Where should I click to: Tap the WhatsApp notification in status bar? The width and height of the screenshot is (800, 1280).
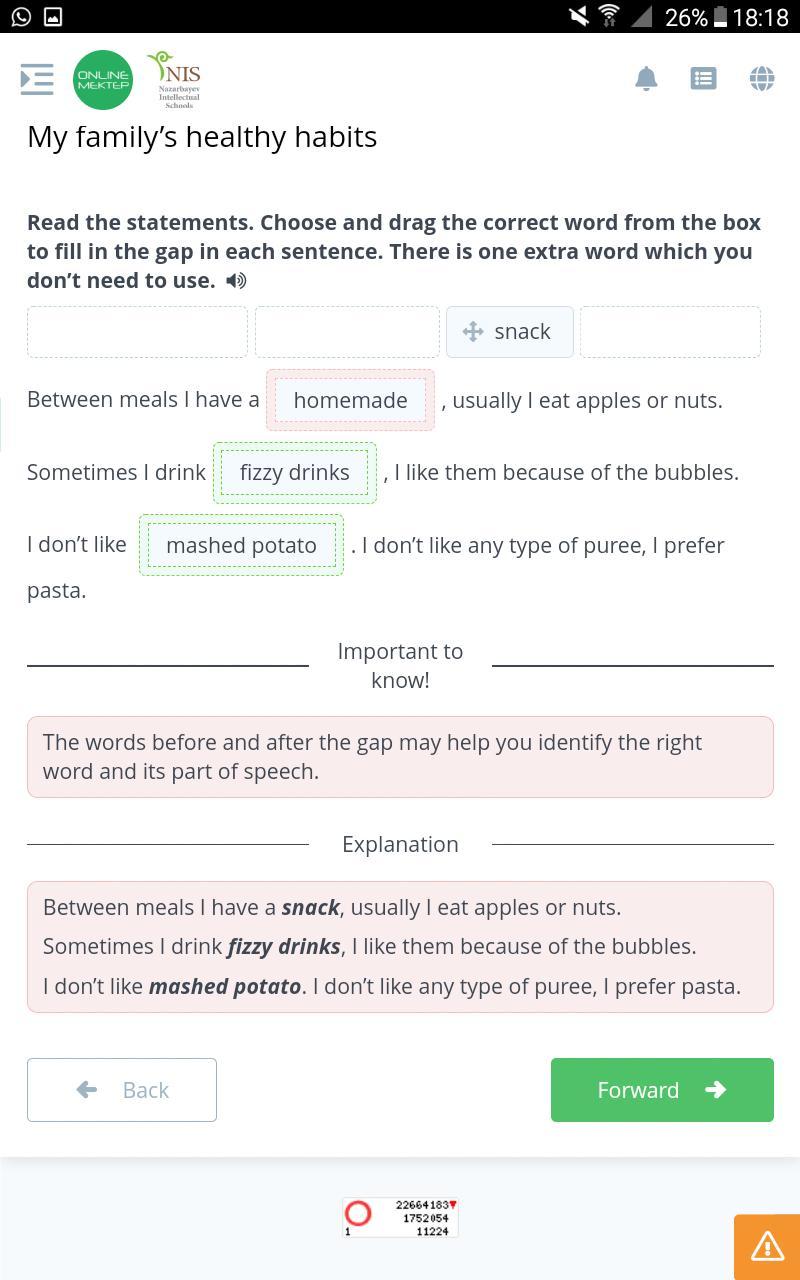21,16
